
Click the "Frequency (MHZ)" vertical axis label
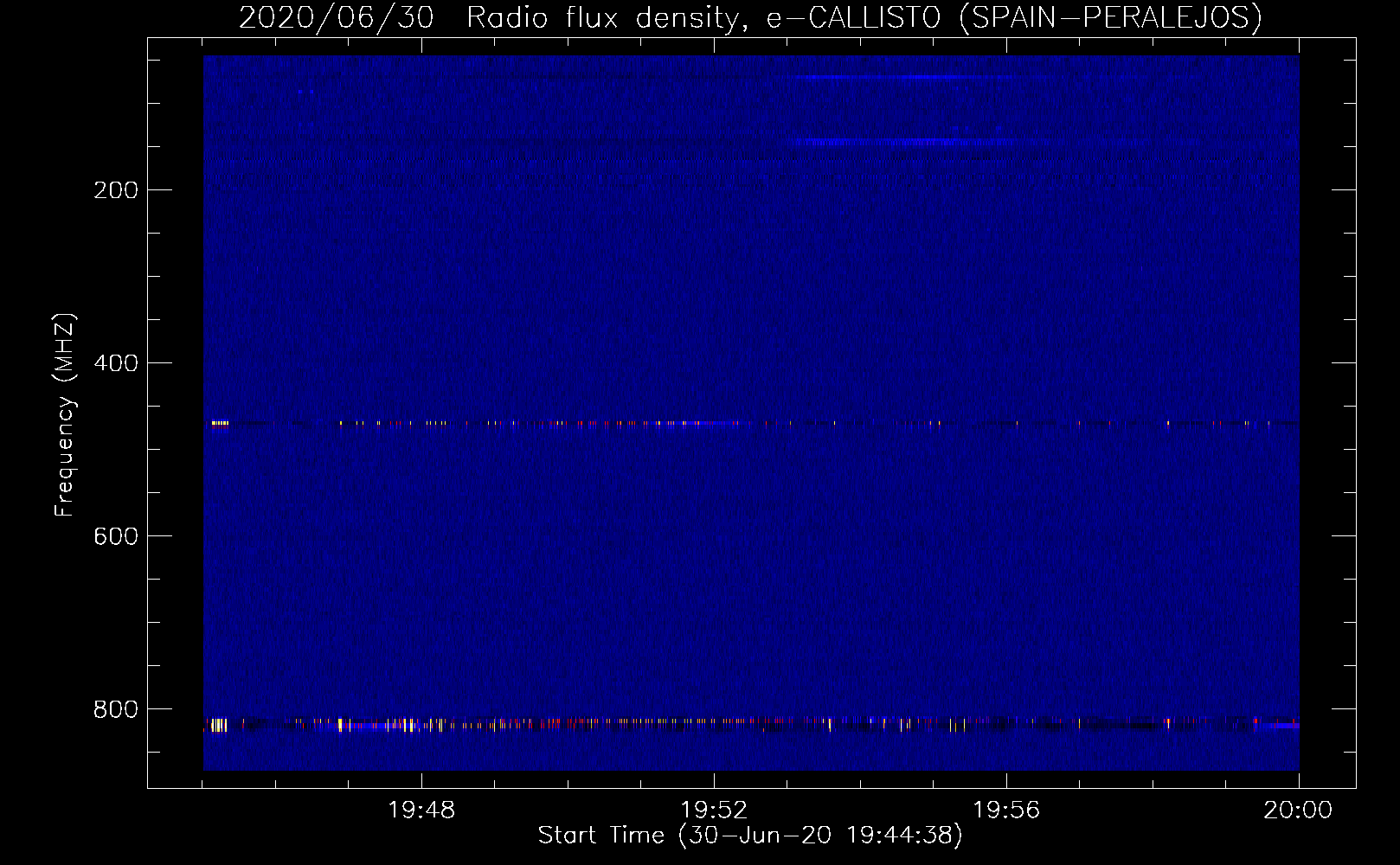click(x=65, y=414)
